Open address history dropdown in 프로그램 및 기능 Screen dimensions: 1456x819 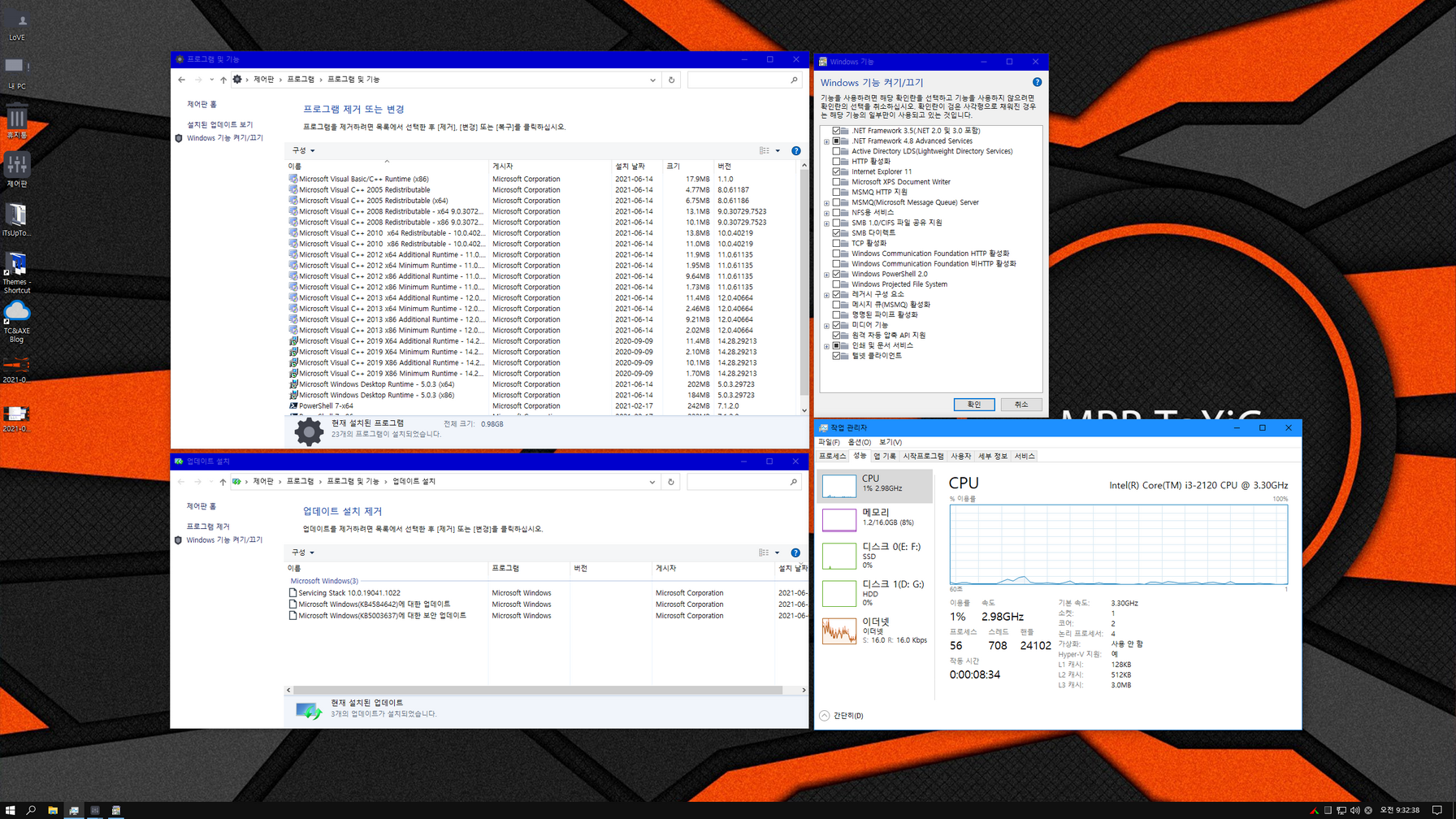(652, 80)
